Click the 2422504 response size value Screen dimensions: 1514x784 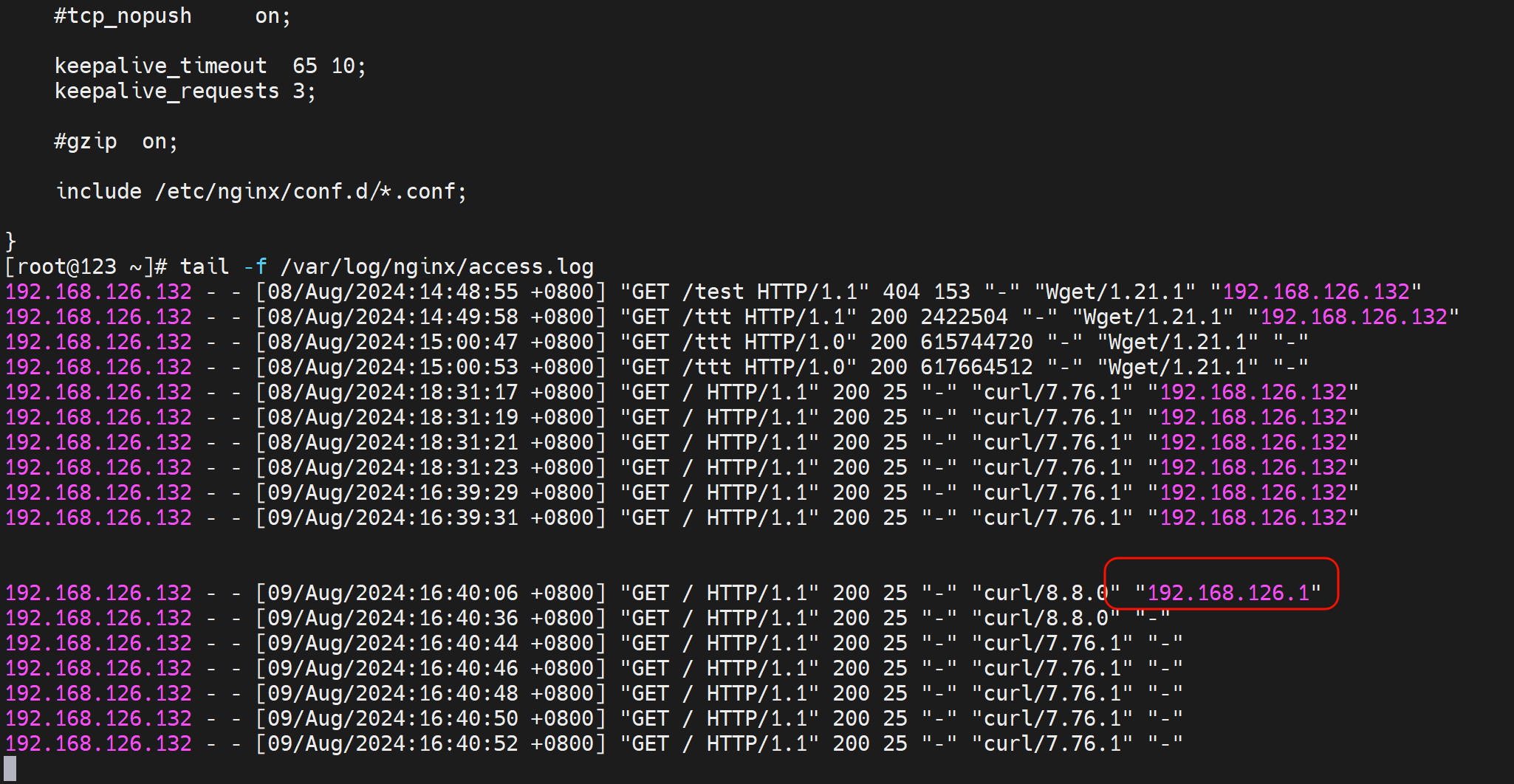click(964, 317)
